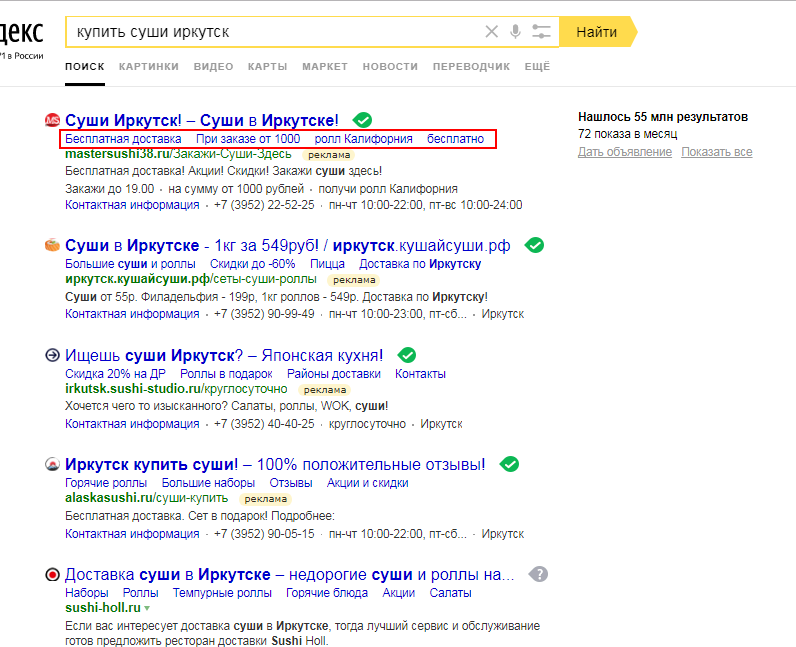Screen dimensions: 796x647
Task: Select the Поиск tab
Action: coord(85,67)
